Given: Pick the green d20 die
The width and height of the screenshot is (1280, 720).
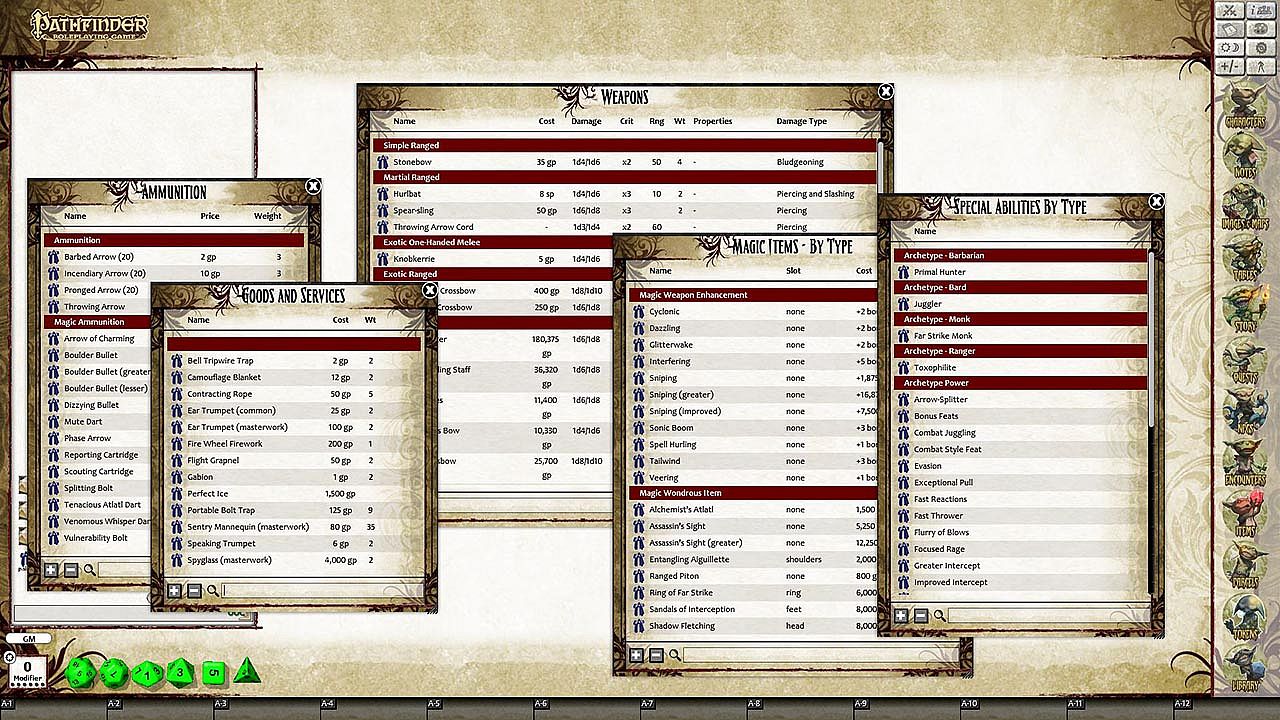Looking at the screenshot, I should (x=80, y=672).
